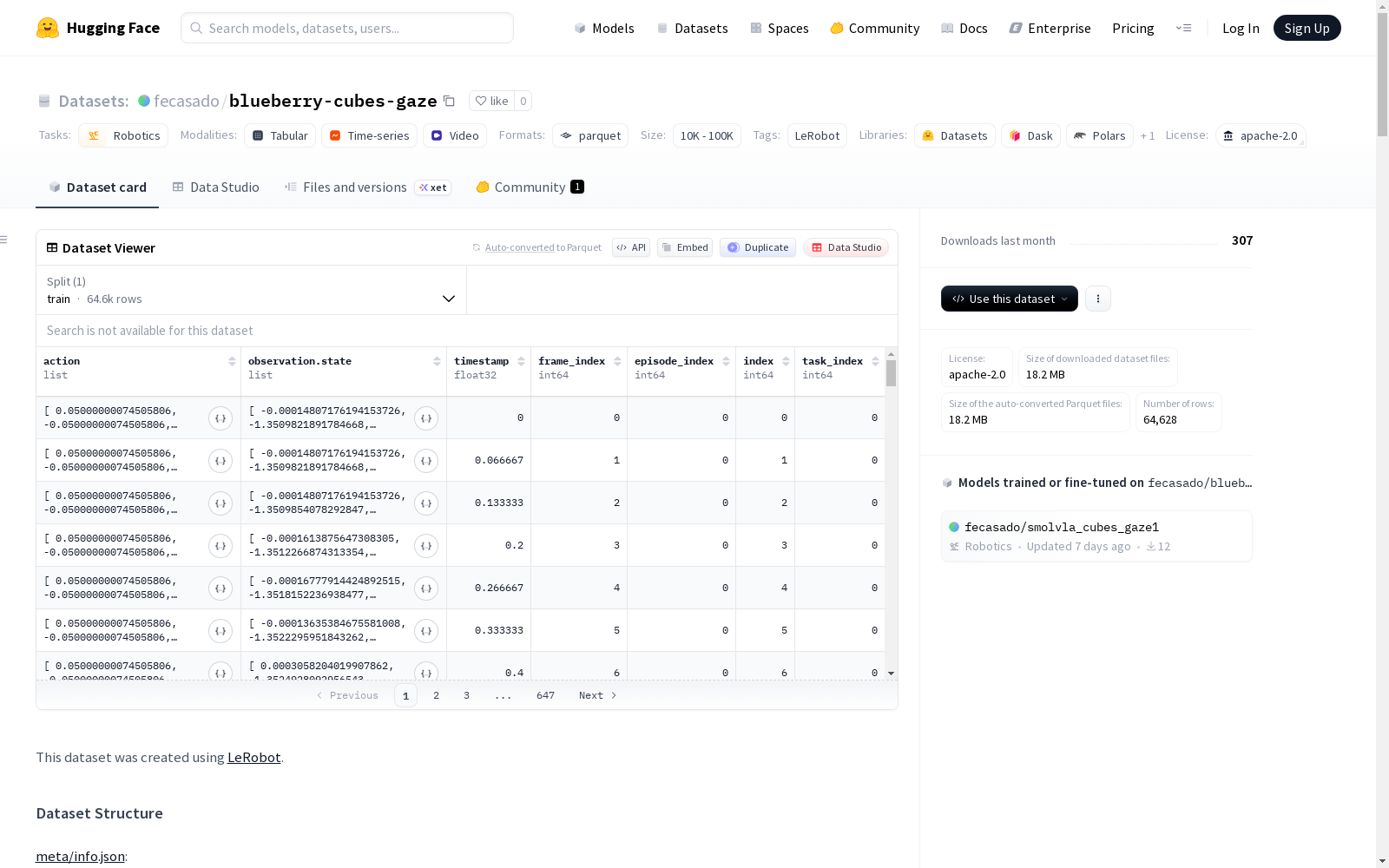Screen dimensions: 1389x868
Task: Open the API button in Dataset Viewer
Action: point(631,247)
